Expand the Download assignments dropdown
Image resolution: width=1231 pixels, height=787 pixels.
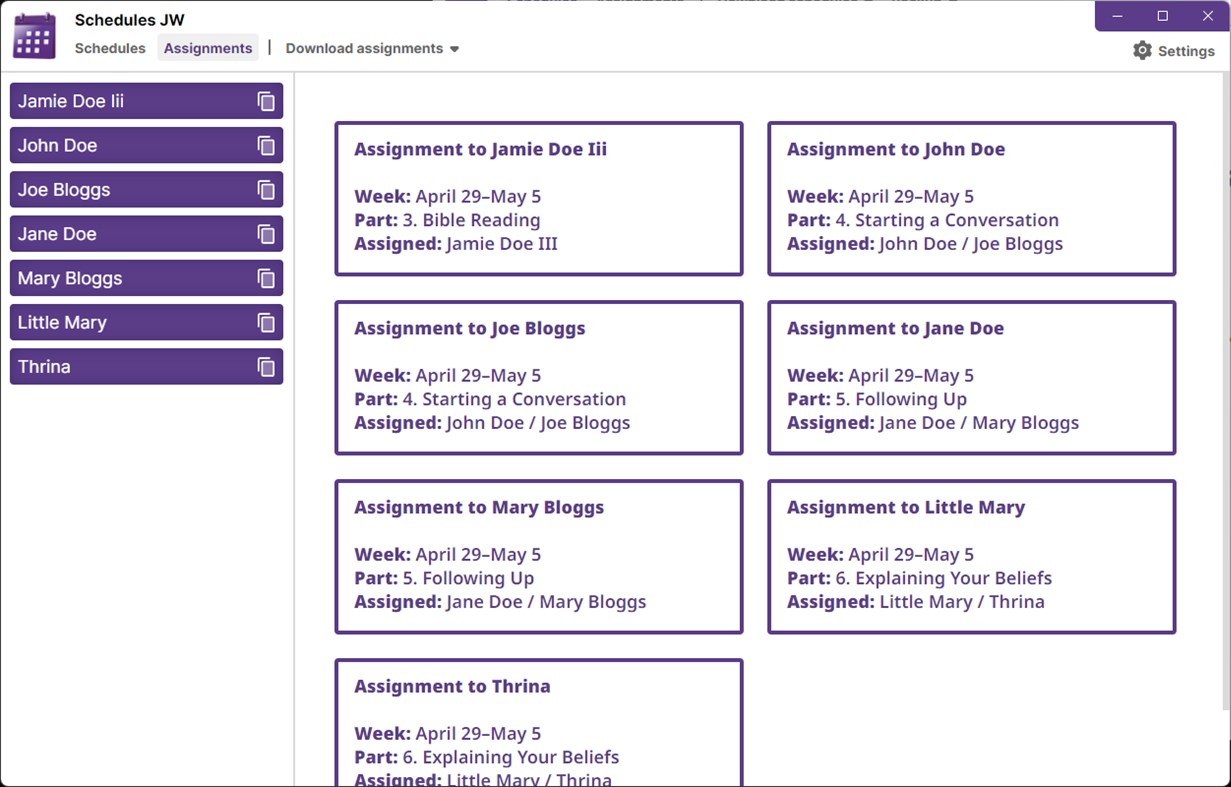coord(371,48)
